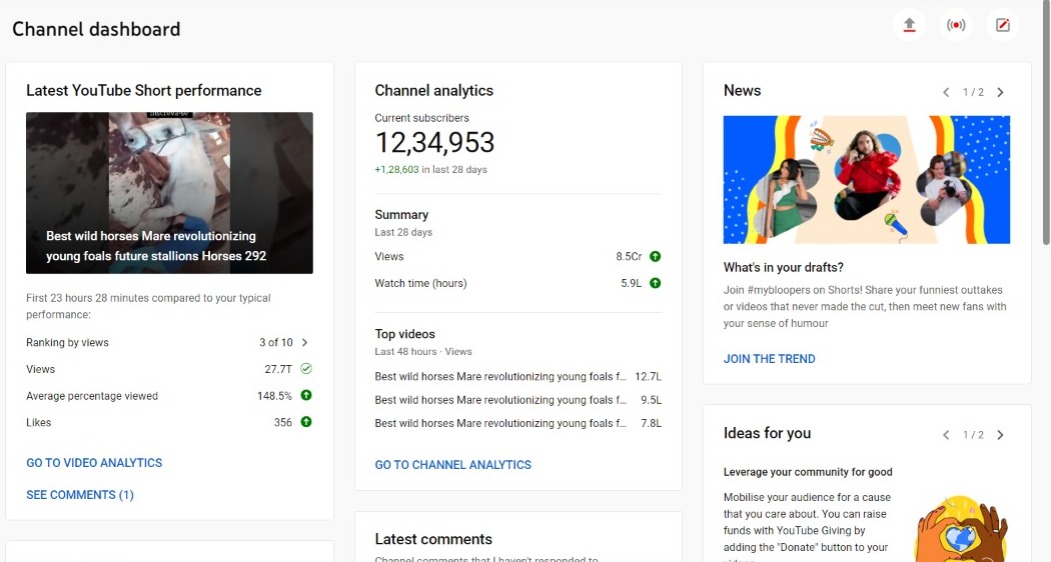Screen dimensions: 1051x562
Task: Open GO TO VIDEO ANALYTICS link
Action: click(94, 463)
